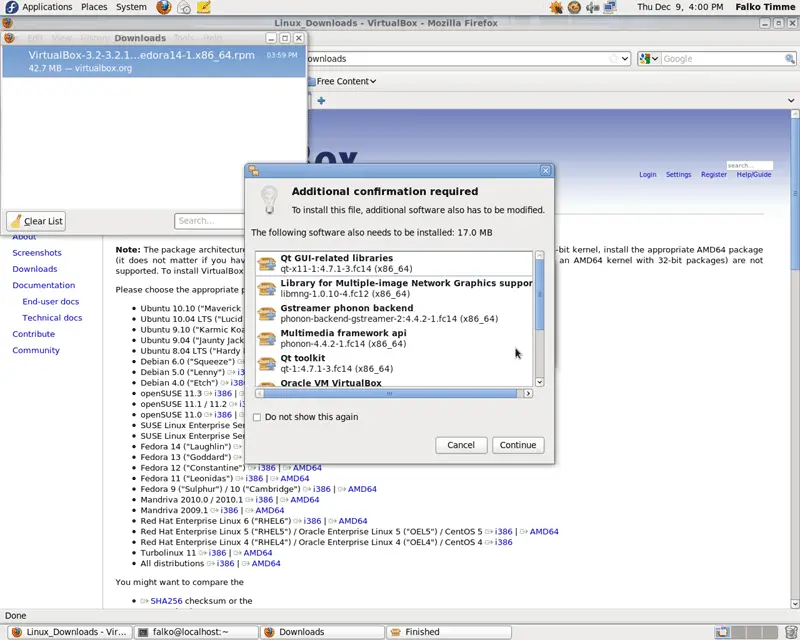Click the orange bug-report tray icon

pos(556,7)
